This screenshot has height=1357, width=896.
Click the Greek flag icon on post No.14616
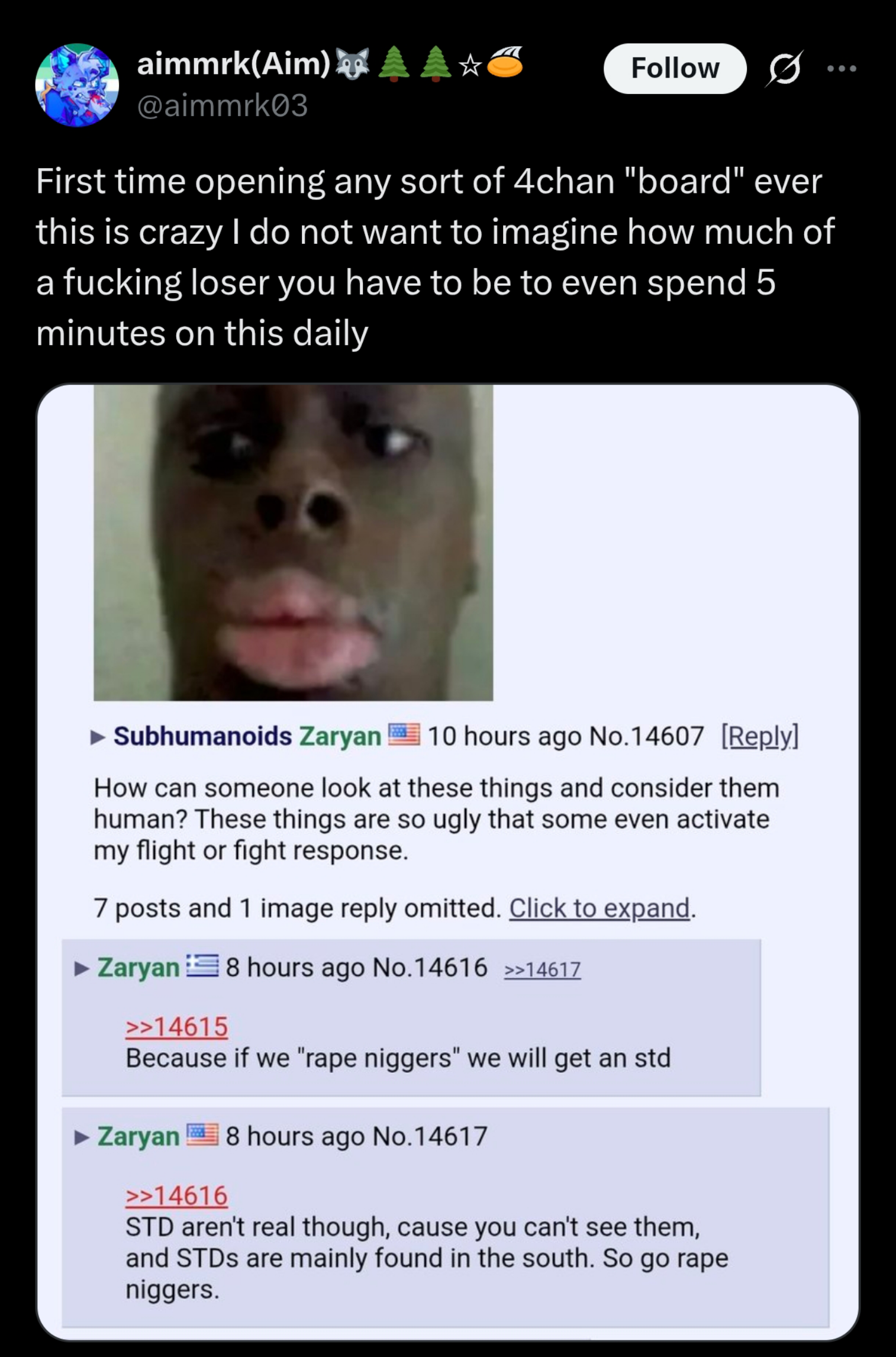(x=202, y=966)
